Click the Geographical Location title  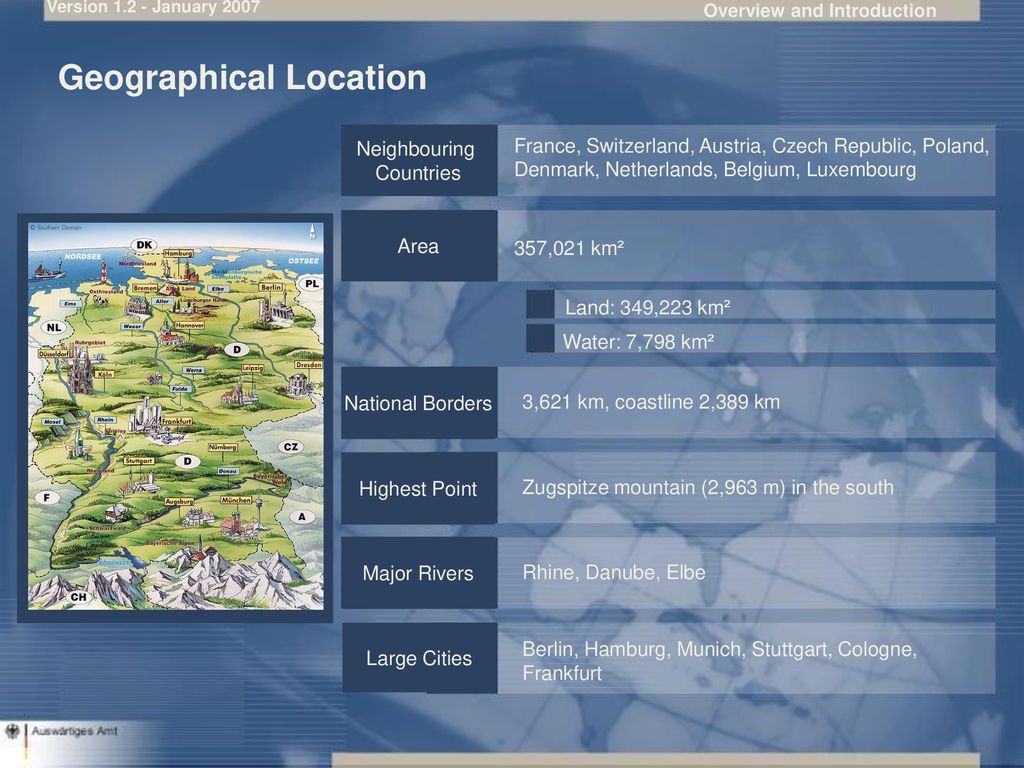pyautogui.click(x=242, y=78)
